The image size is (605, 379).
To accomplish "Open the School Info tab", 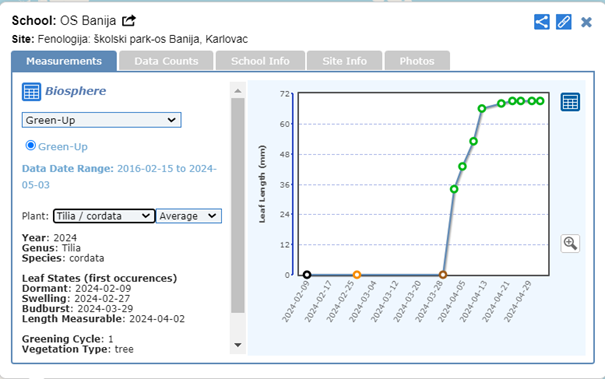I will 260,61.
